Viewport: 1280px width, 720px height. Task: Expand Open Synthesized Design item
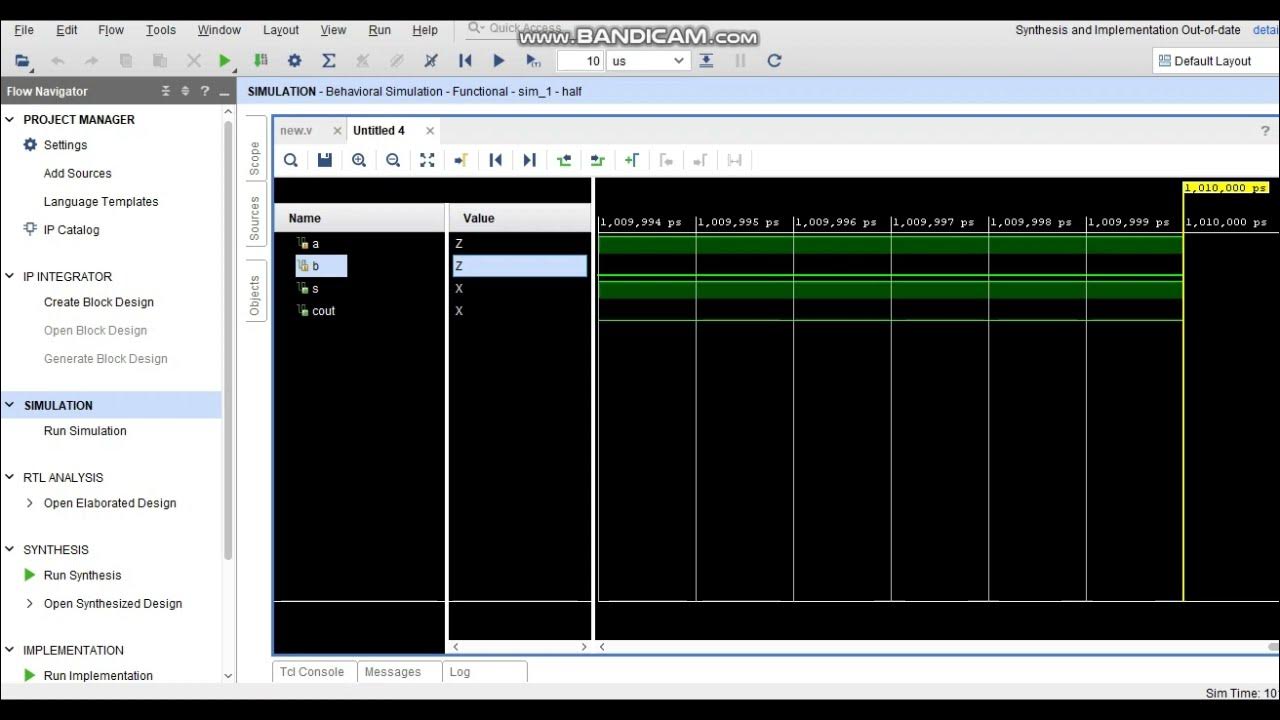(x=30, y=603)
